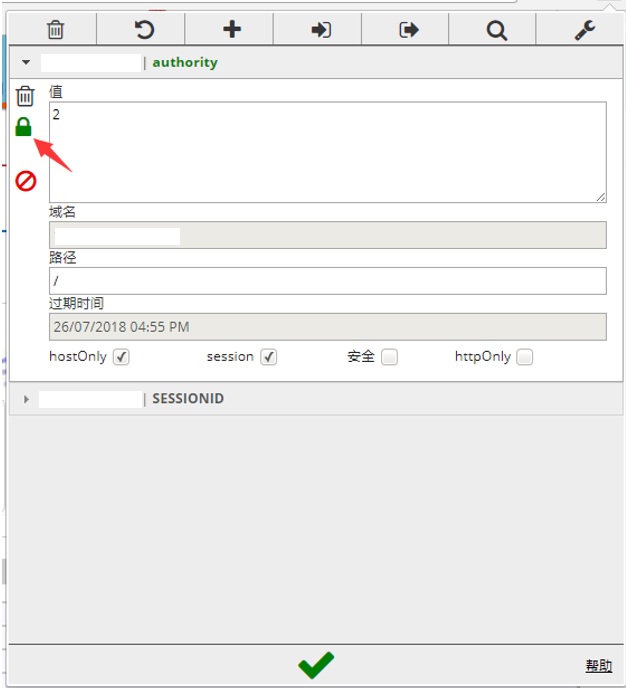Reset cookies with the undo arrow icon
626x688 pixels.
(144, 30)
